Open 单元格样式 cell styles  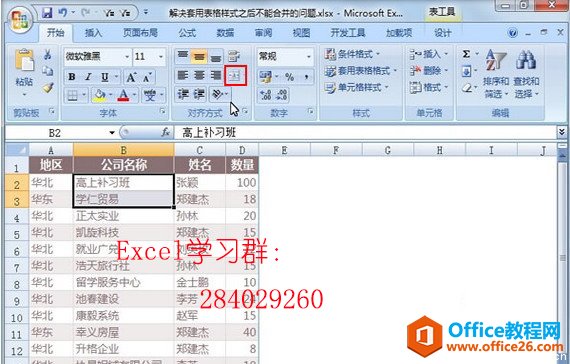pos(356,87)
